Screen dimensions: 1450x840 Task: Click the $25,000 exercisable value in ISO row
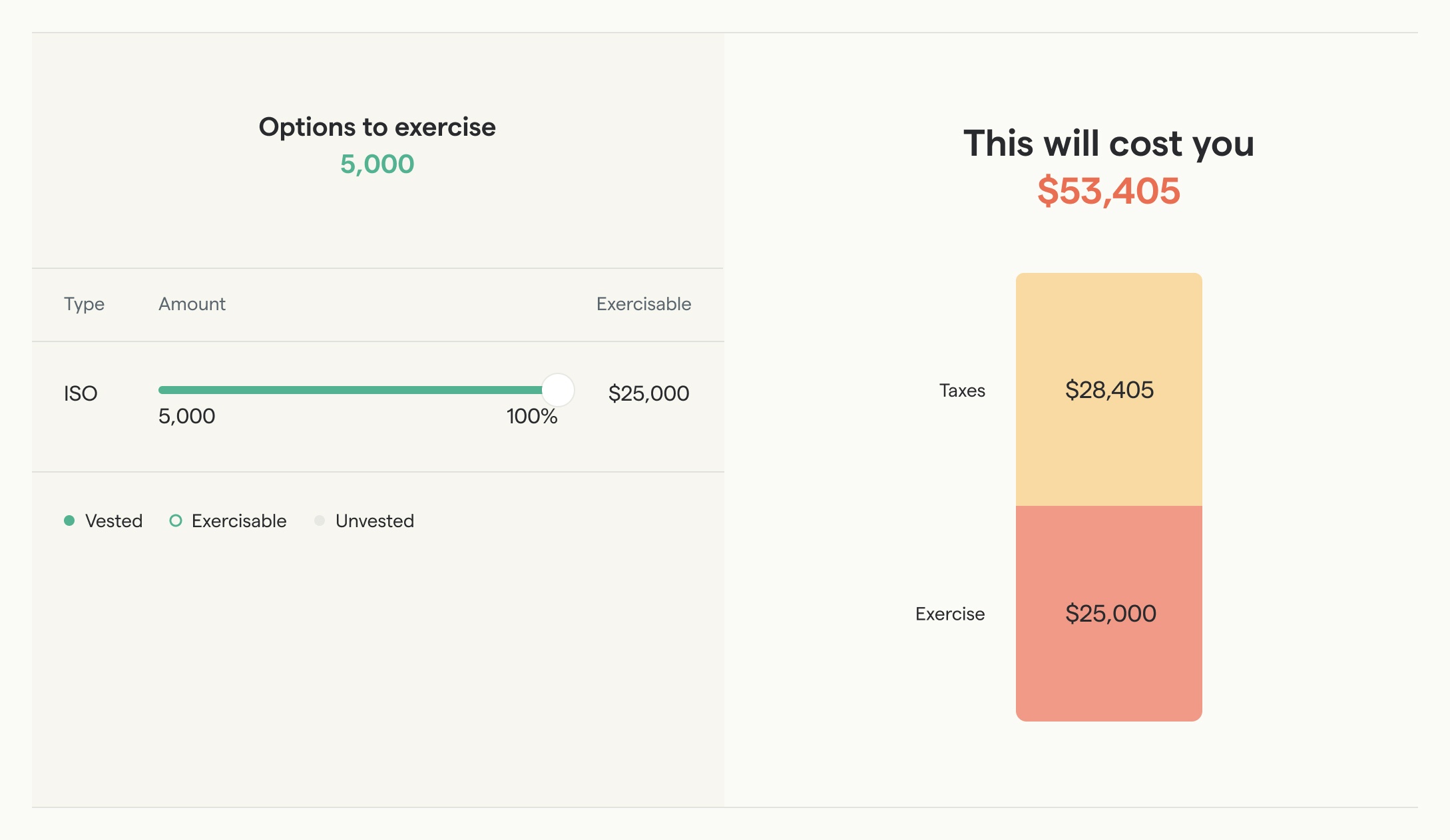click(648, 393)
